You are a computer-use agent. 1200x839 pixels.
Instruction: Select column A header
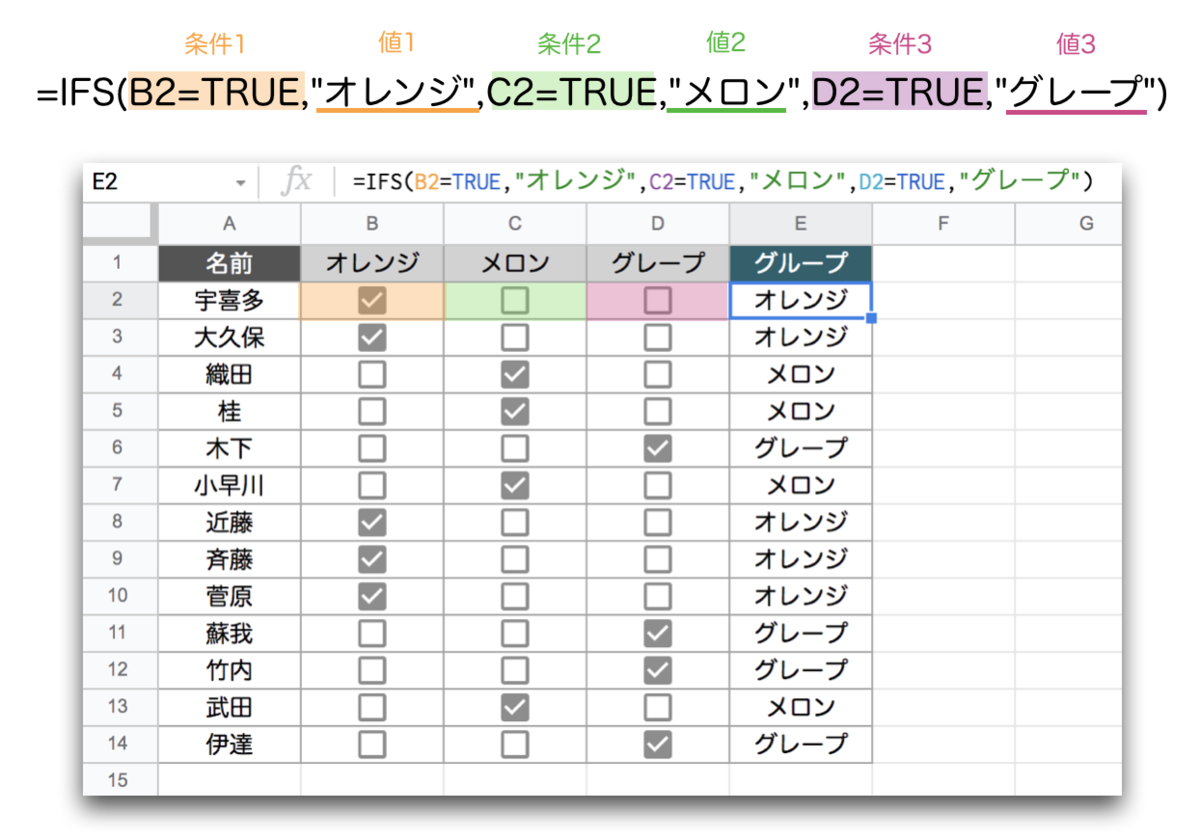(229, 223)
